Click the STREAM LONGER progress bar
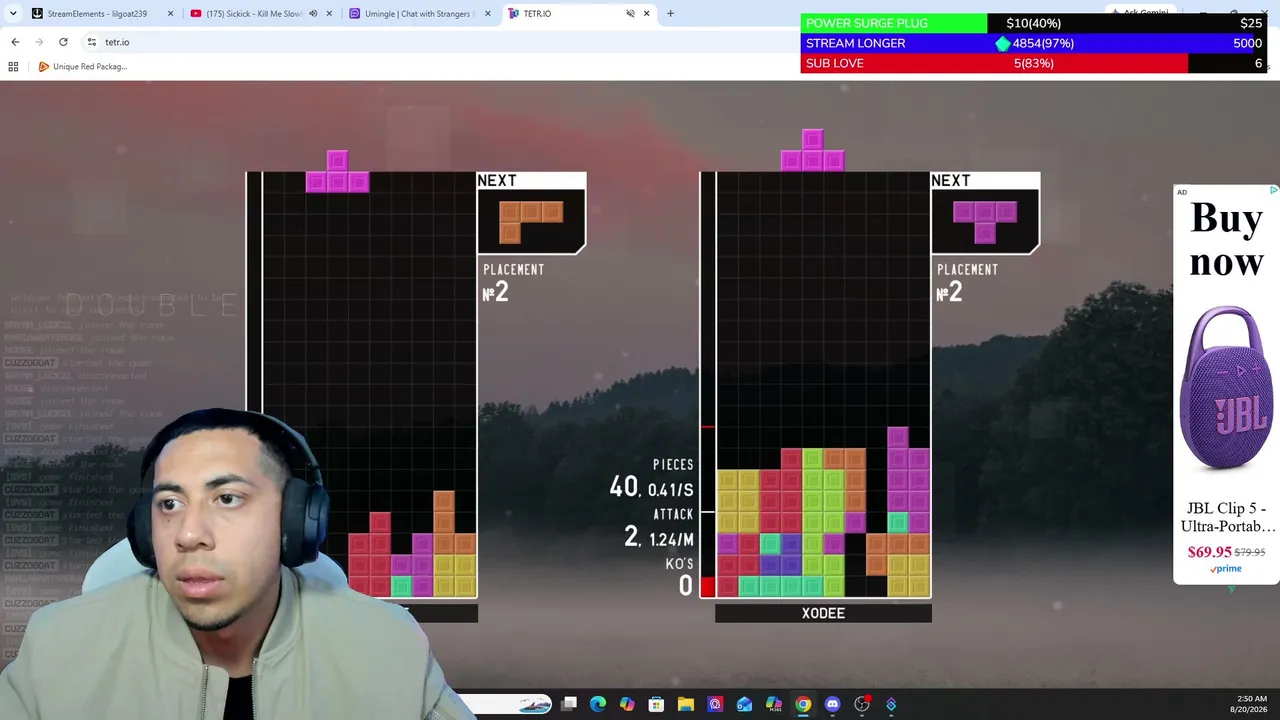The height and width of the screenshot is (720, 1280). tap(1034, 43)
